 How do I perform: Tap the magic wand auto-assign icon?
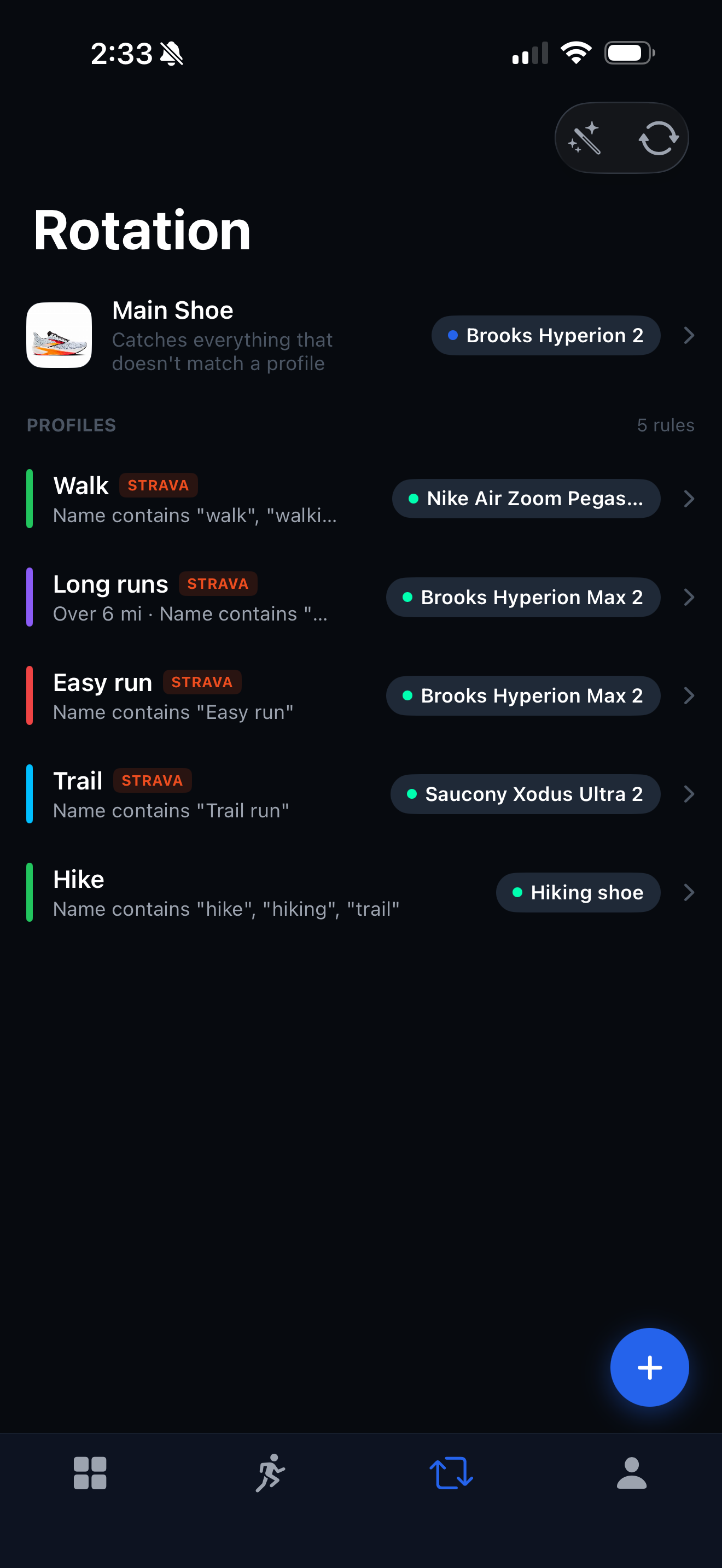point(584,138)
